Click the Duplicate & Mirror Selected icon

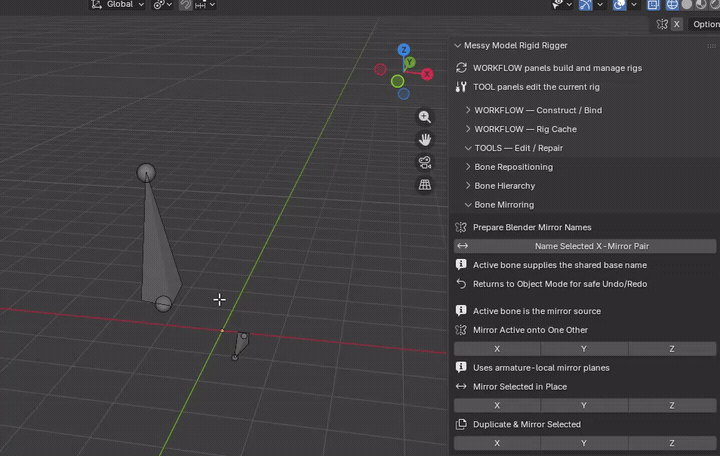pos(461,424)
